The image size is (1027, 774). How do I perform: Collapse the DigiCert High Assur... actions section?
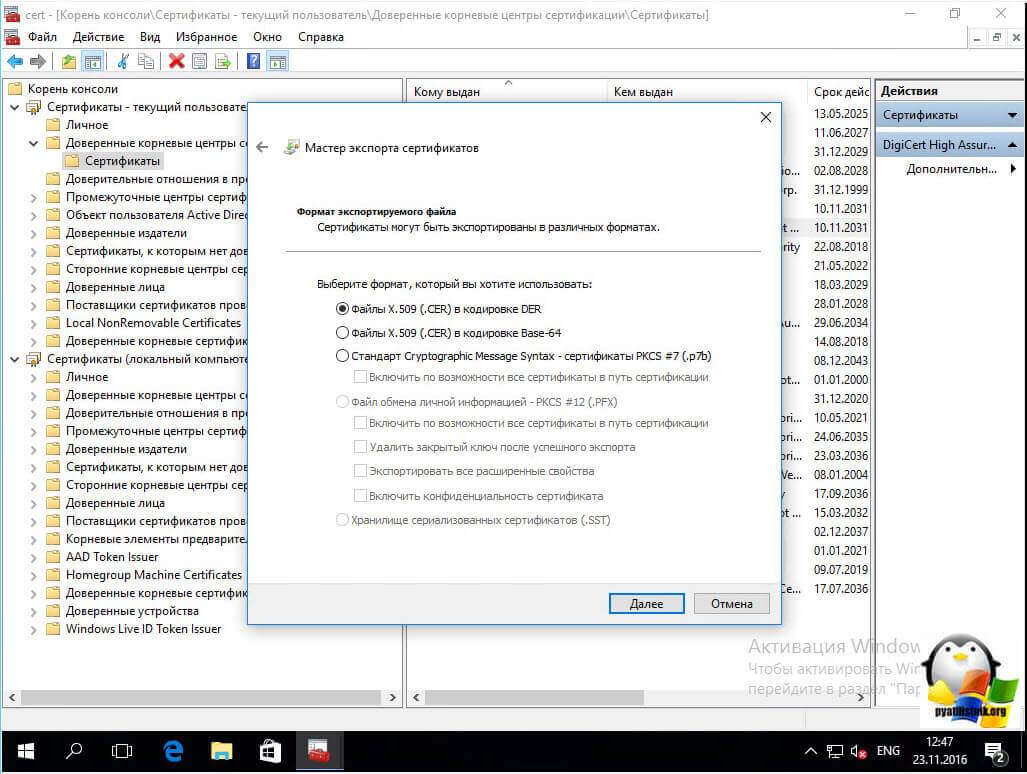tap(1013, 145)
